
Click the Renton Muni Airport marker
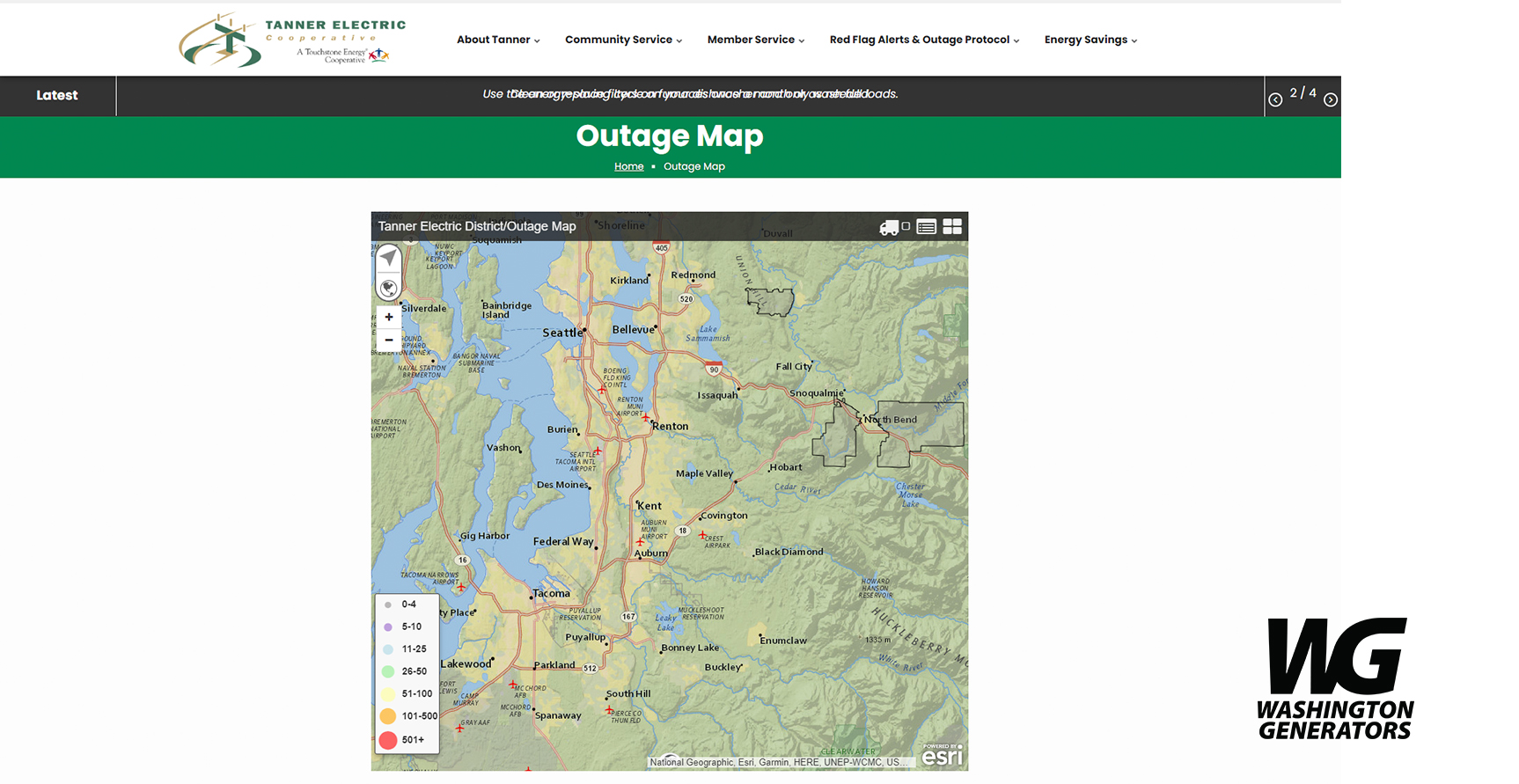[645, 417]
